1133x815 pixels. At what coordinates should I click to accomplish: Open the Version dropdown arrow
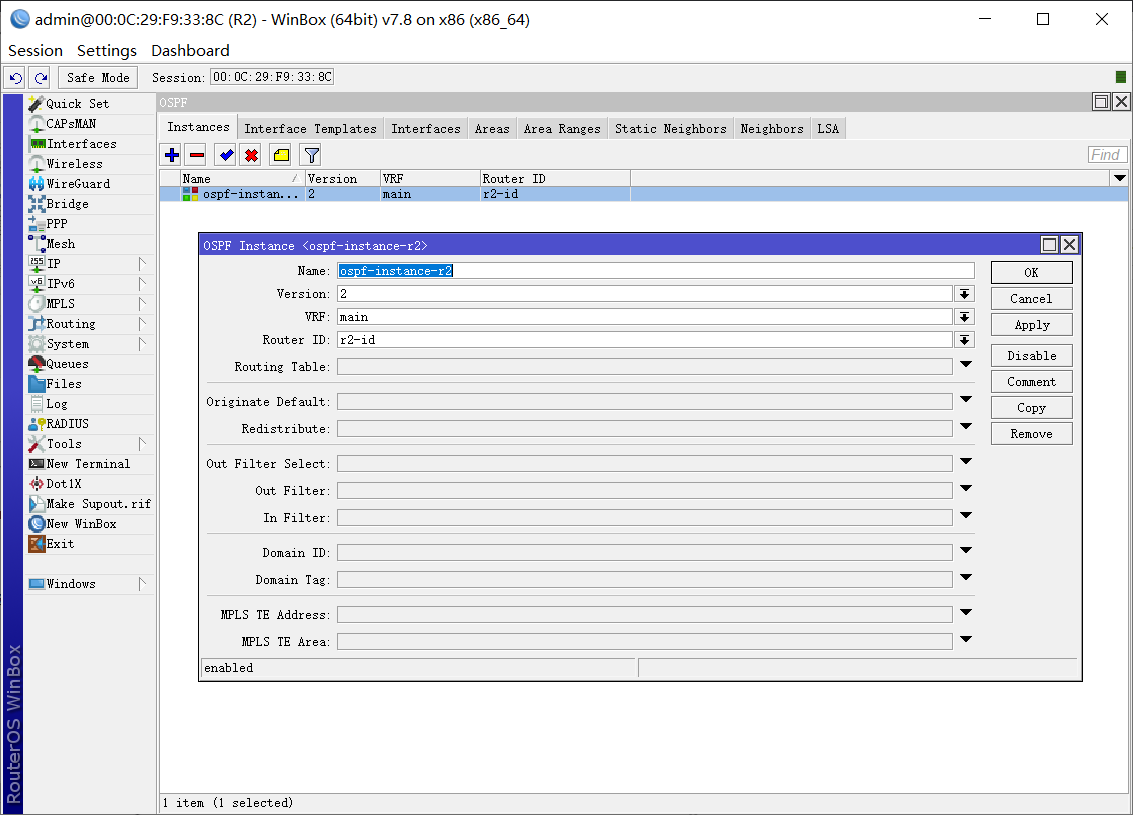pyautogui.click(x=965, y=294)
